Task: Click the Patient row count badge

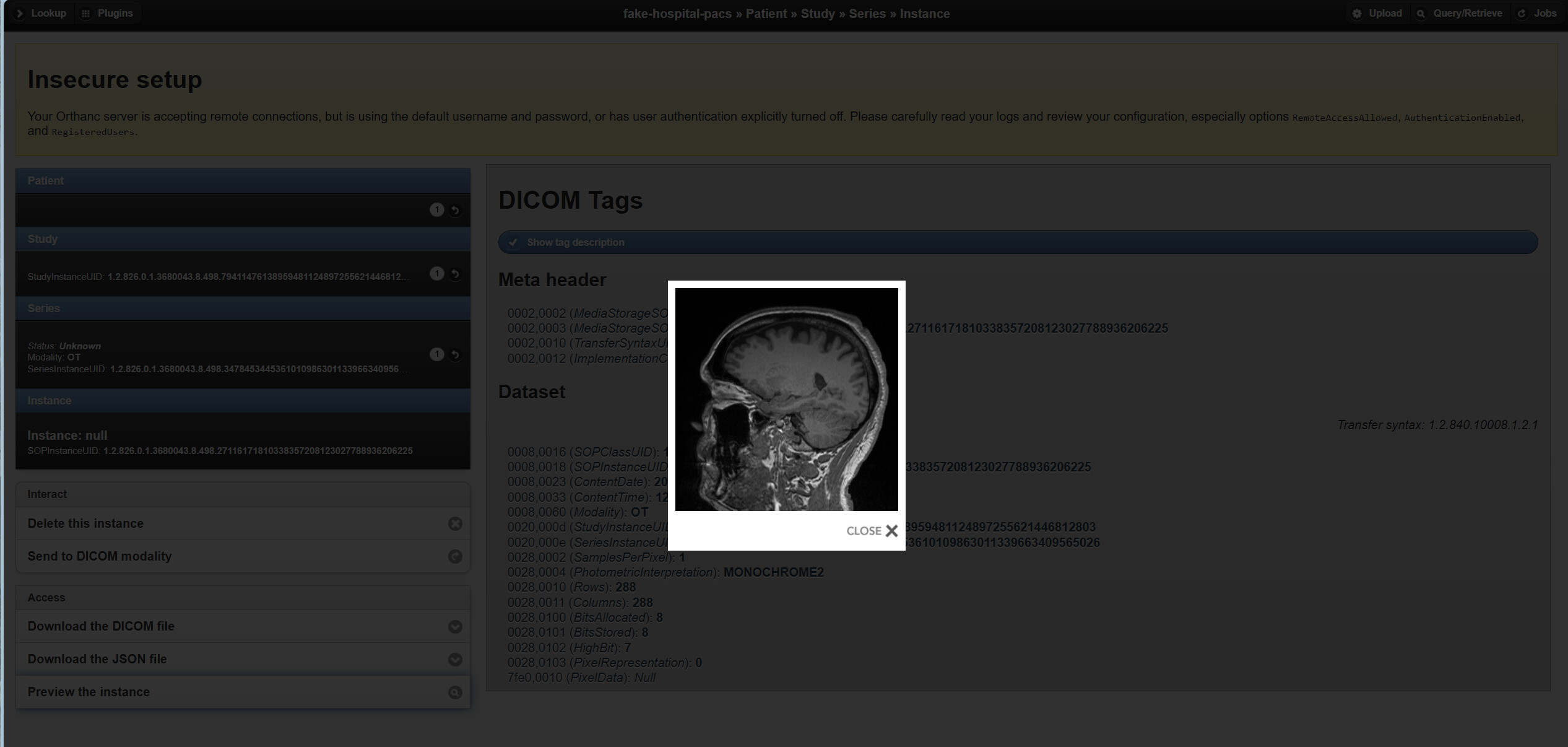Action: pyautogui.click(x=437, y=210)
